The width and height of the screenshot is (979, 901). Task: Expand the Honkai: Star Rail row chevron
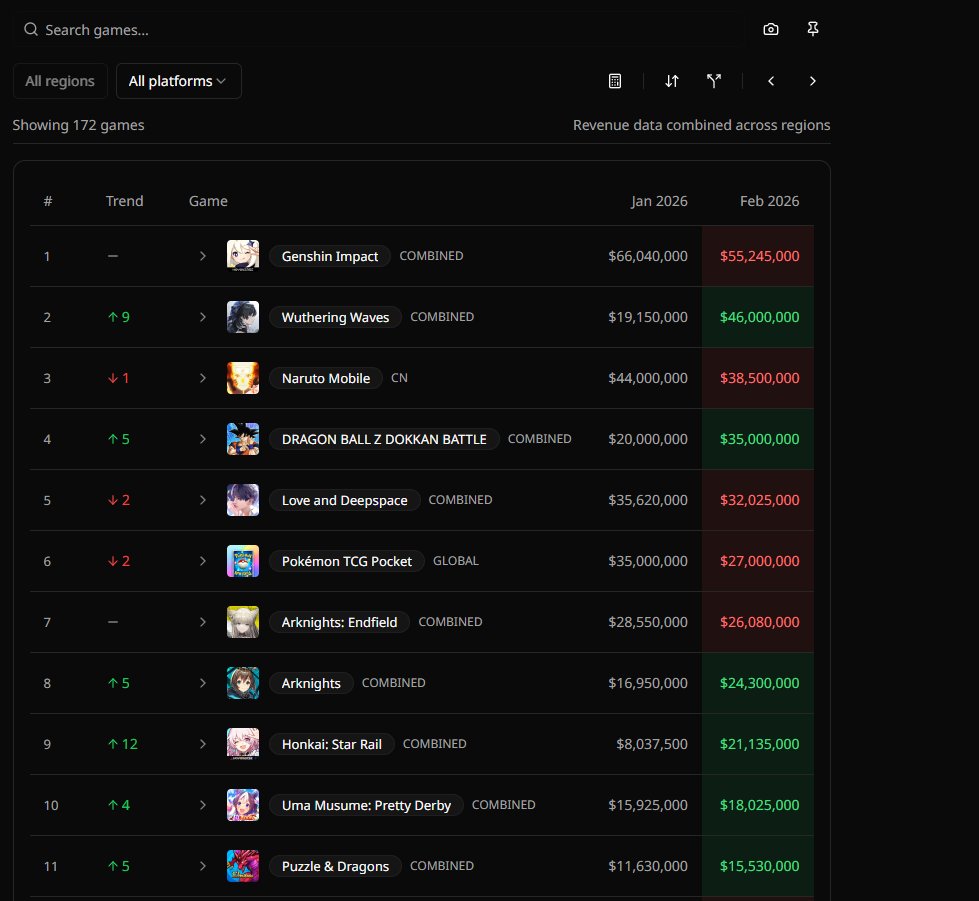pyautogui.click(x=202, y=744)
